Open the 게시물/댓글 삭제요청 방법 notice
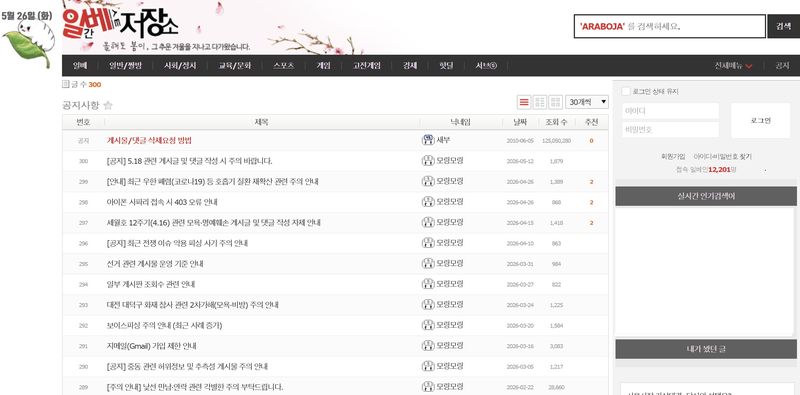 (149, 140)
